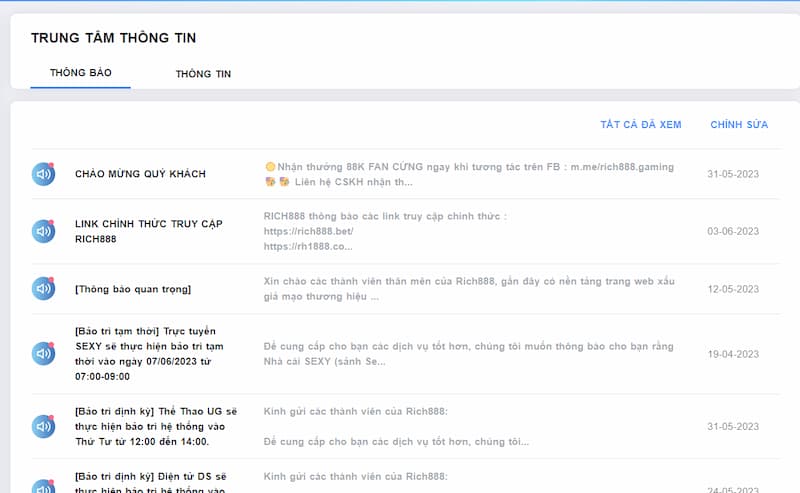Open Điện tử DS scheduled maintenance title
This screenshot has width=800, height=493.
tap(155, 482)
